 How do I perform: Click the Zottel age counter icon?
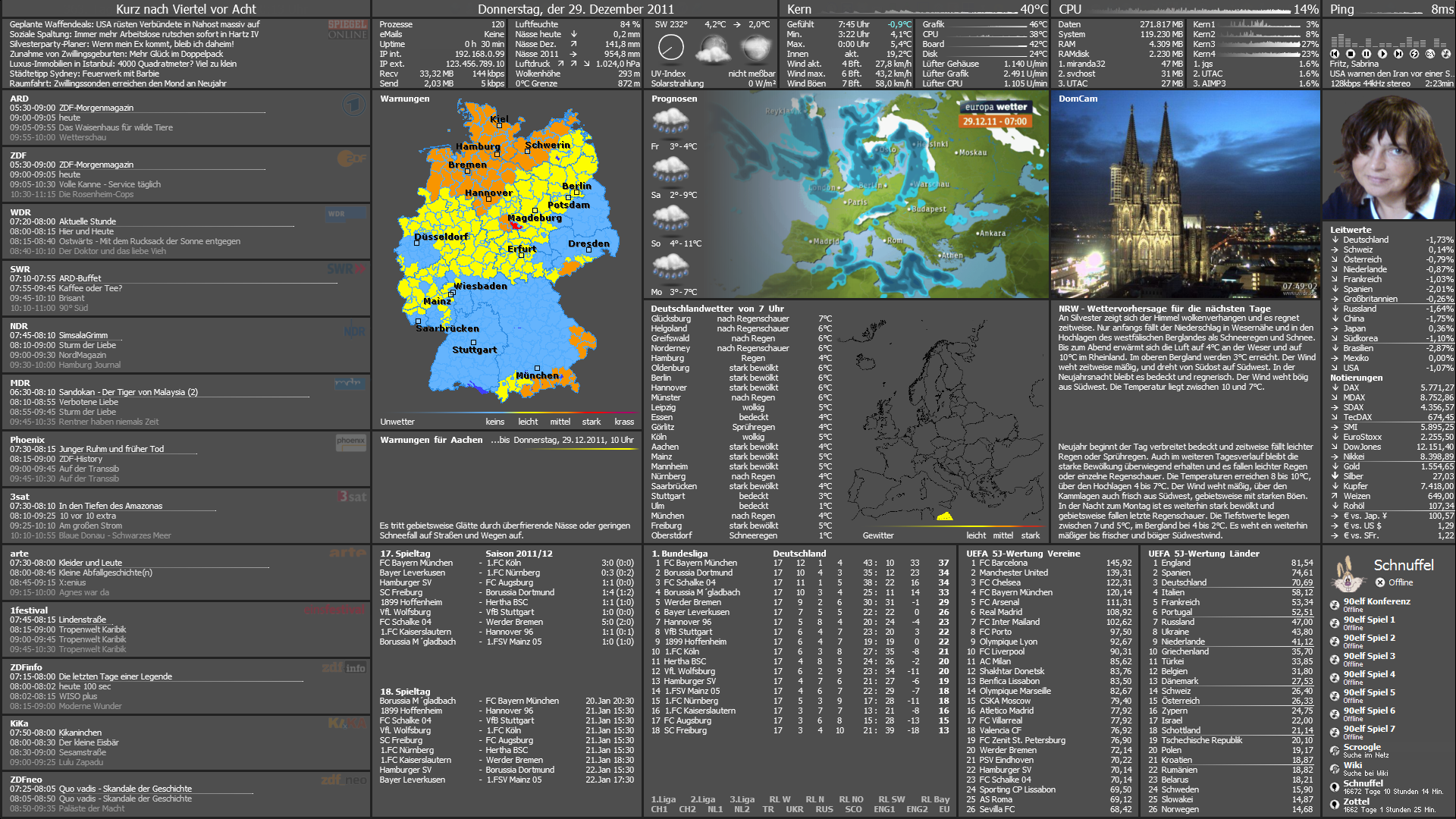(1335, 805)
